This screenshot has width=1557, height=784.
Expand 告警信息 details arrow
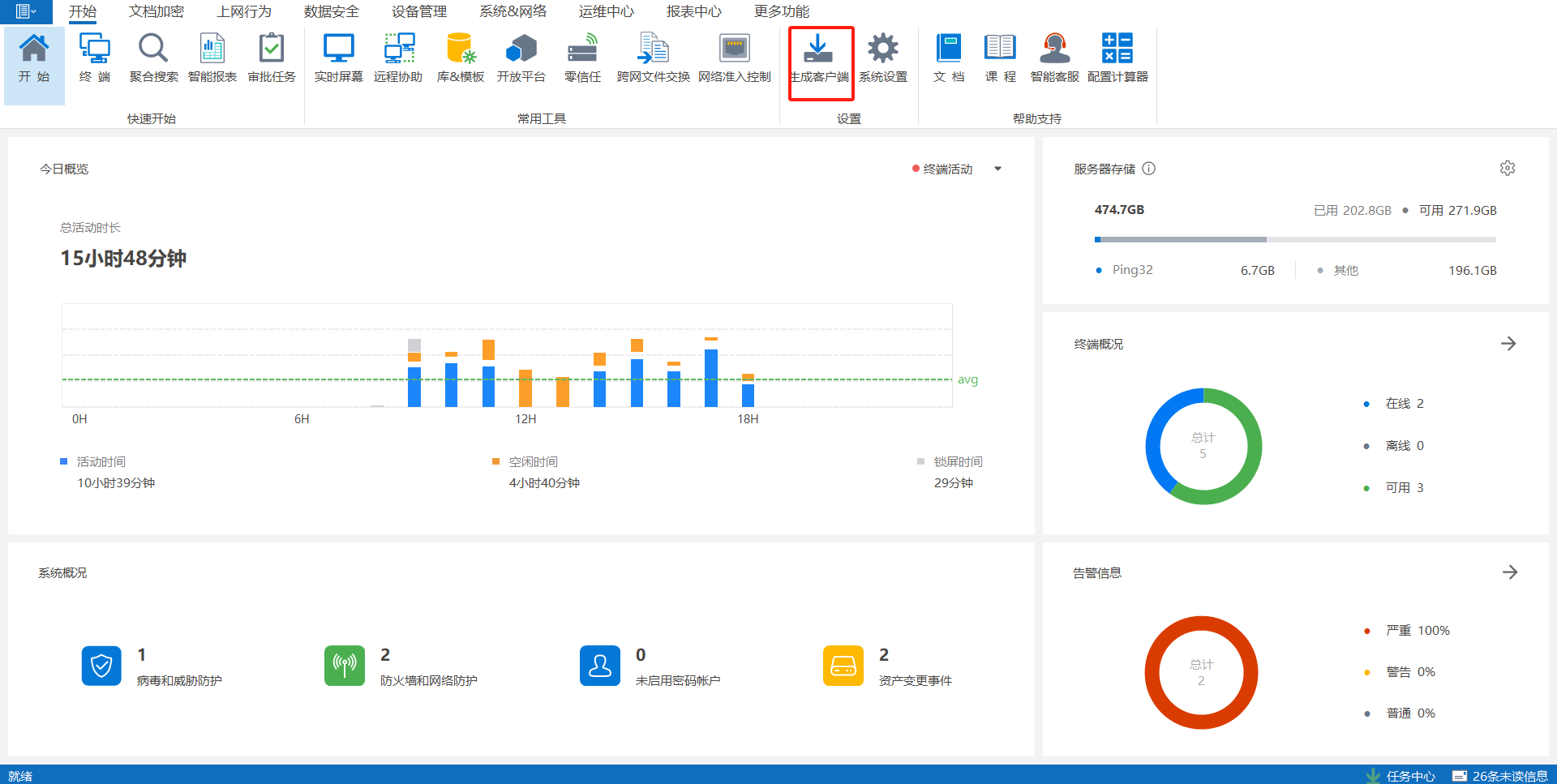coord(1510,572)
